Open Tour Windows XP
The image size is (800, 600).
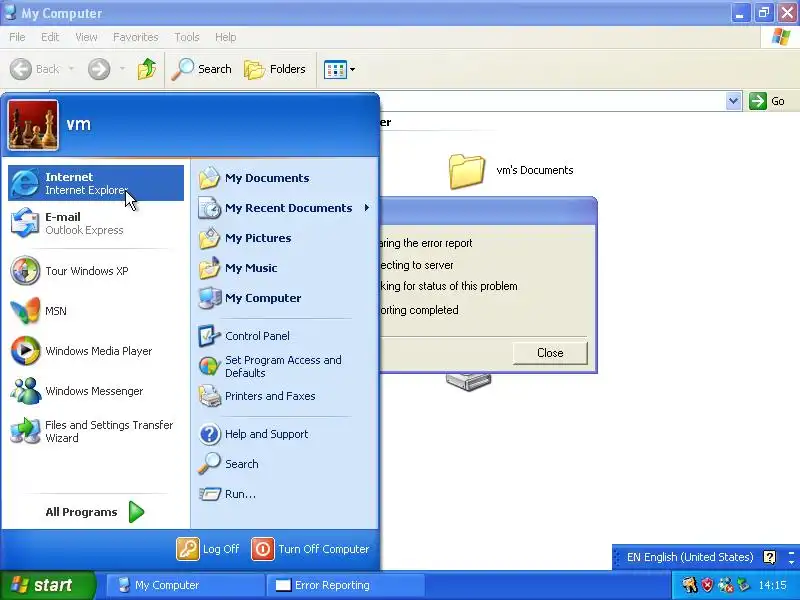click(x=96, y=271)
